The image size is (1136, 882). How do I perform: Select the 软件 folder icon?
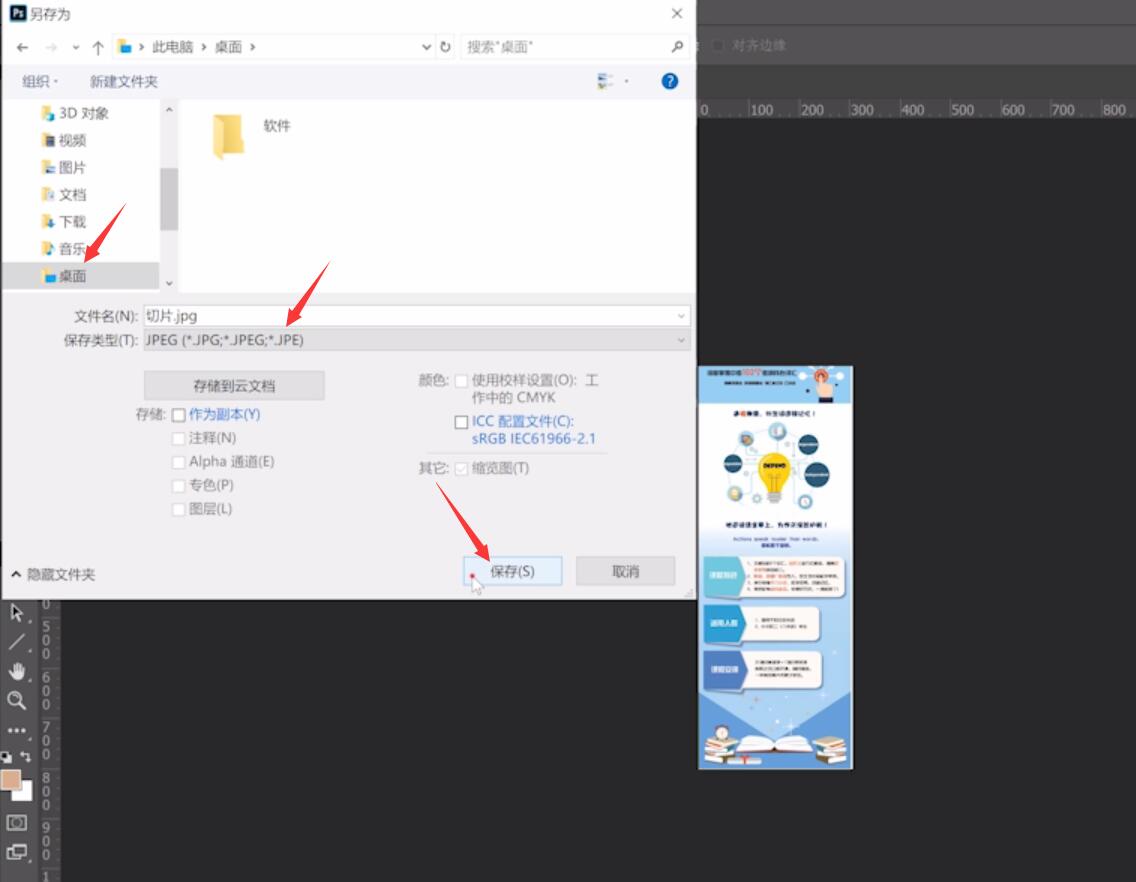(x=229, y=136)
